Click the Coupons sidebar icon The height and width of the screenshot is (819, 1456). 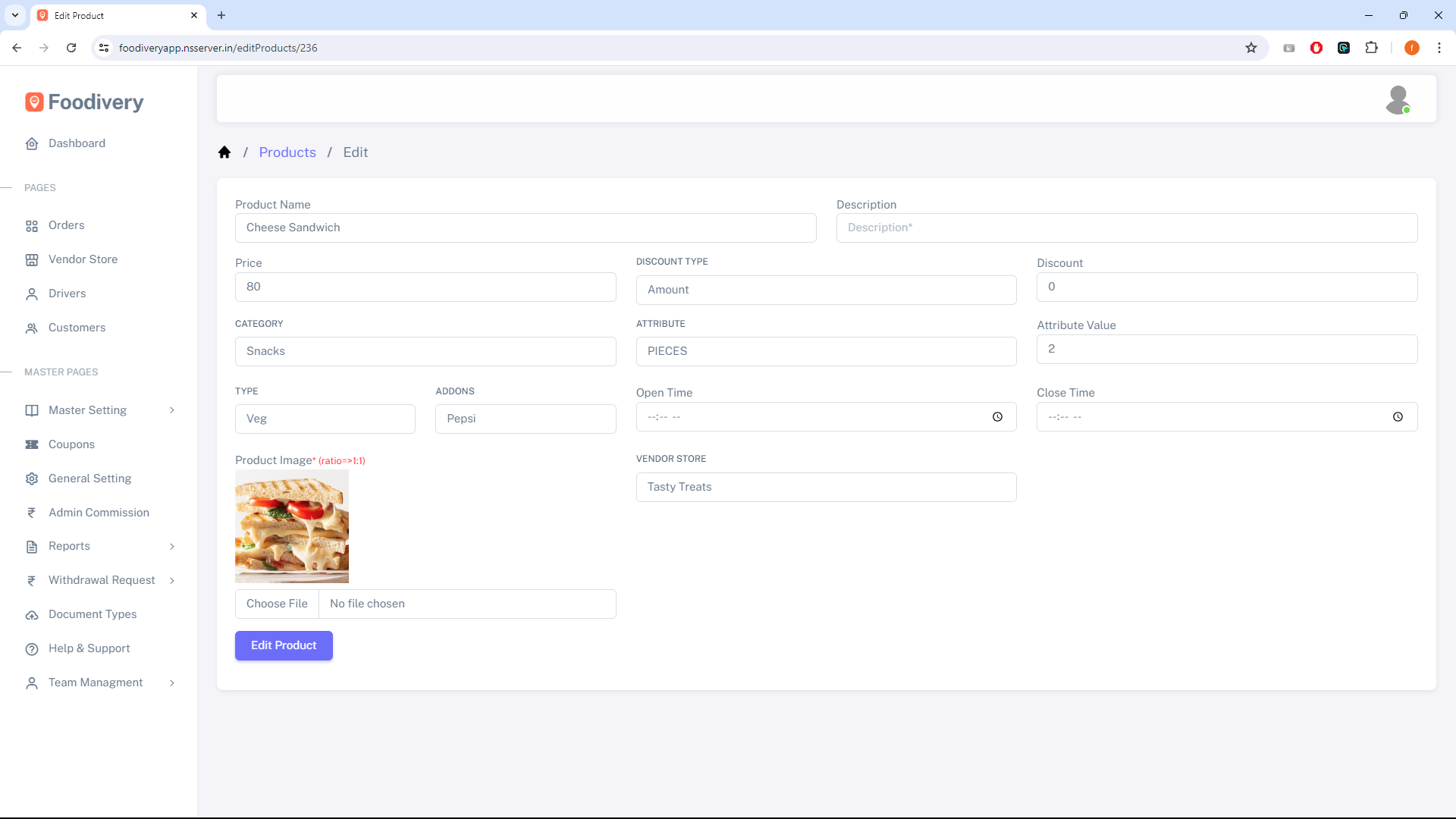31,444
